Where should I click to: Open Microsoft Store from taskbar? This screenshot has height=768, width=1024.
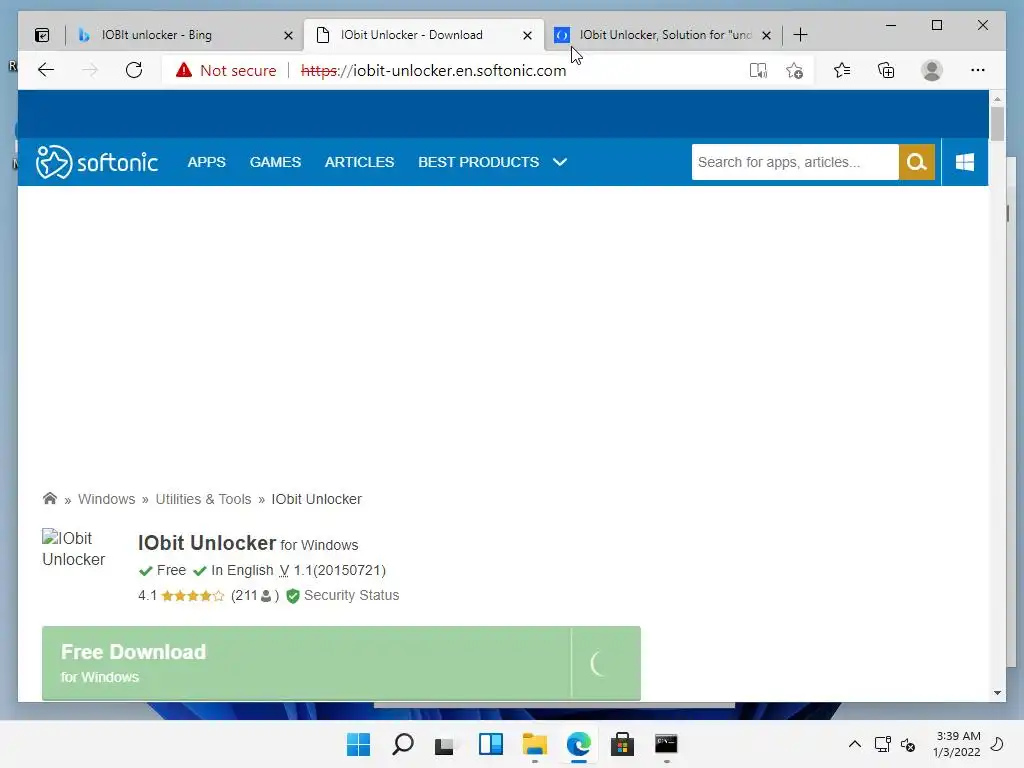(622, 744)
